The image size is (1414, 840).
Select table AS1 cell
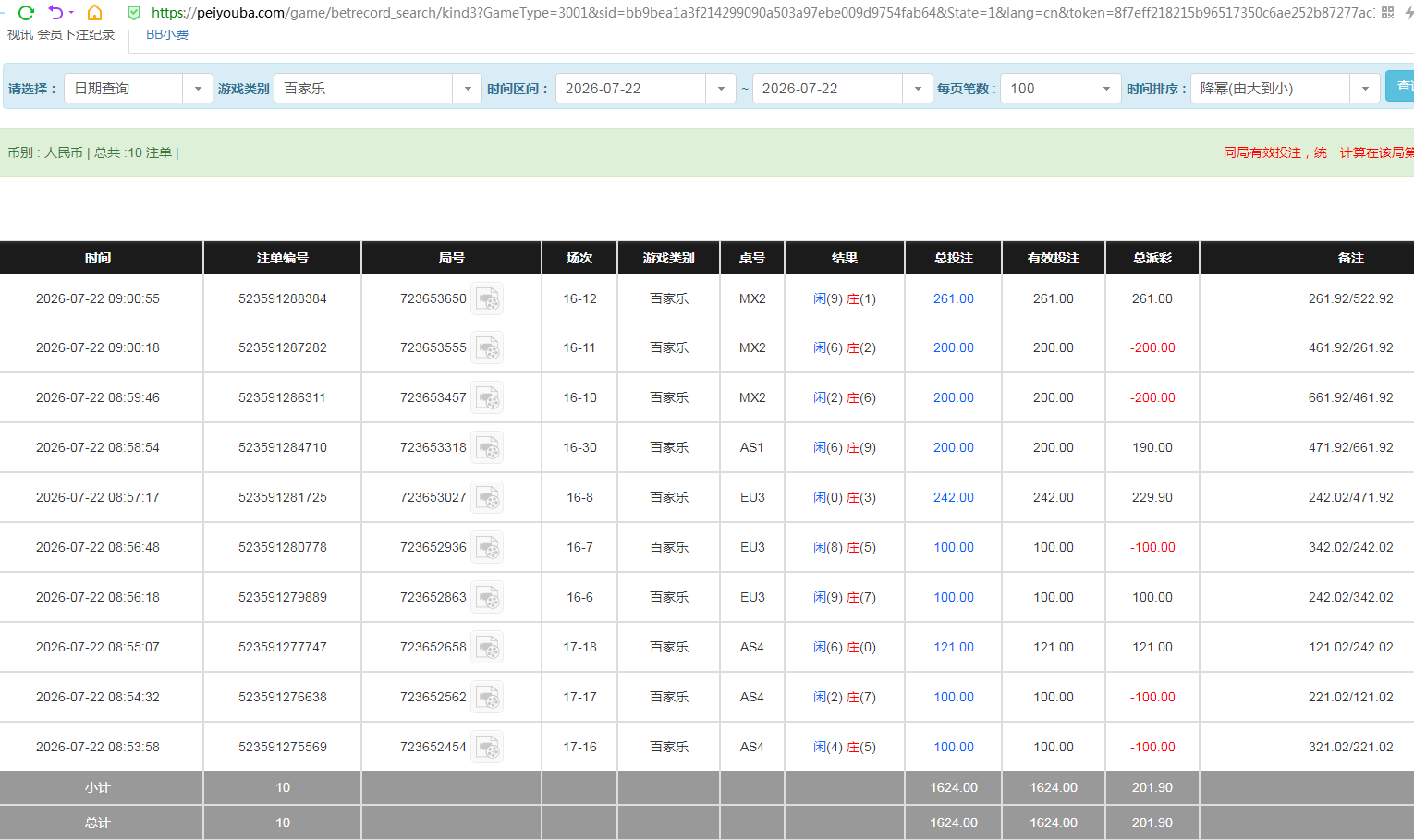click(x=752, y=448)
